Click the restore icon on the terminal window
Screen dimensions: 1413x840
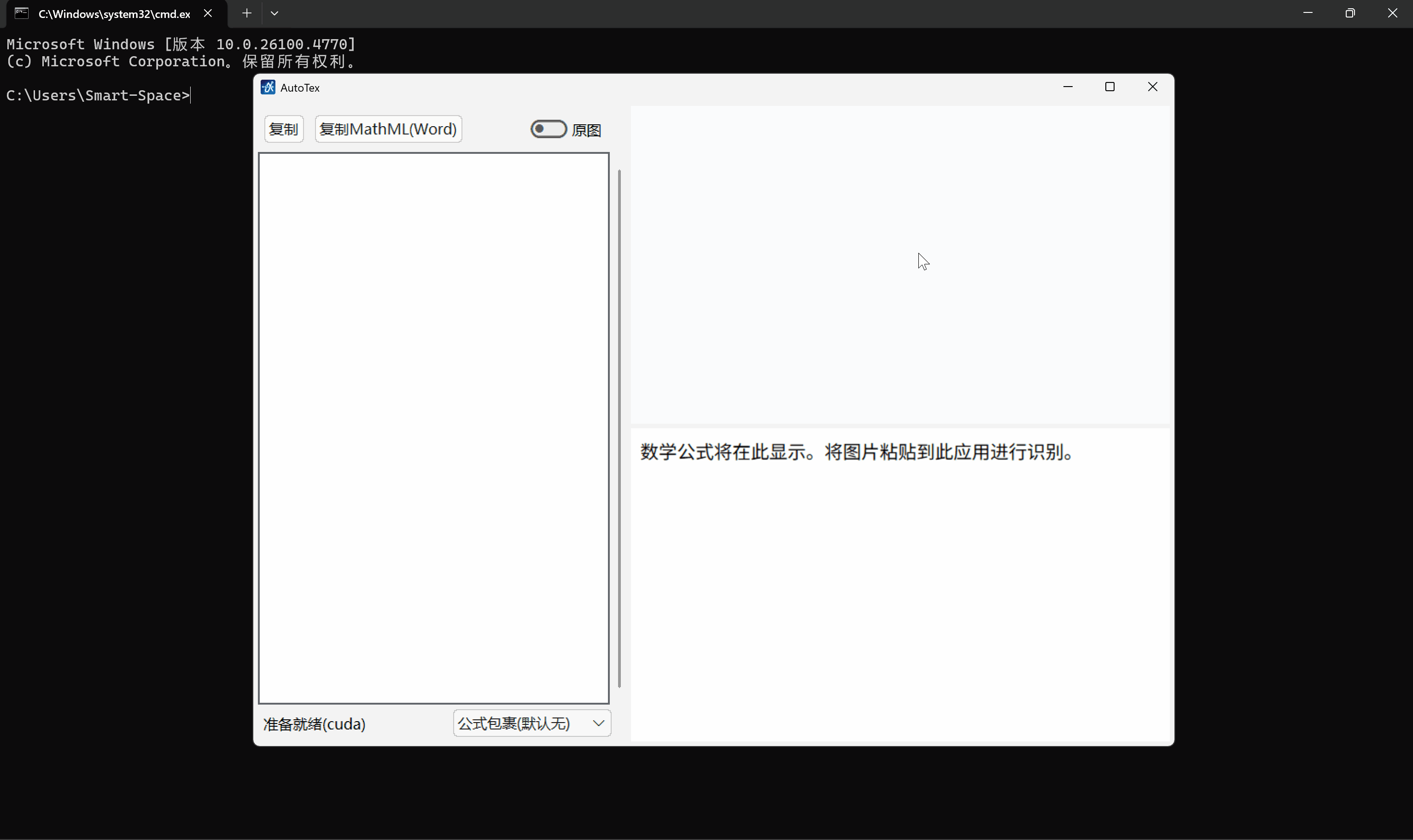(1350, 12)
